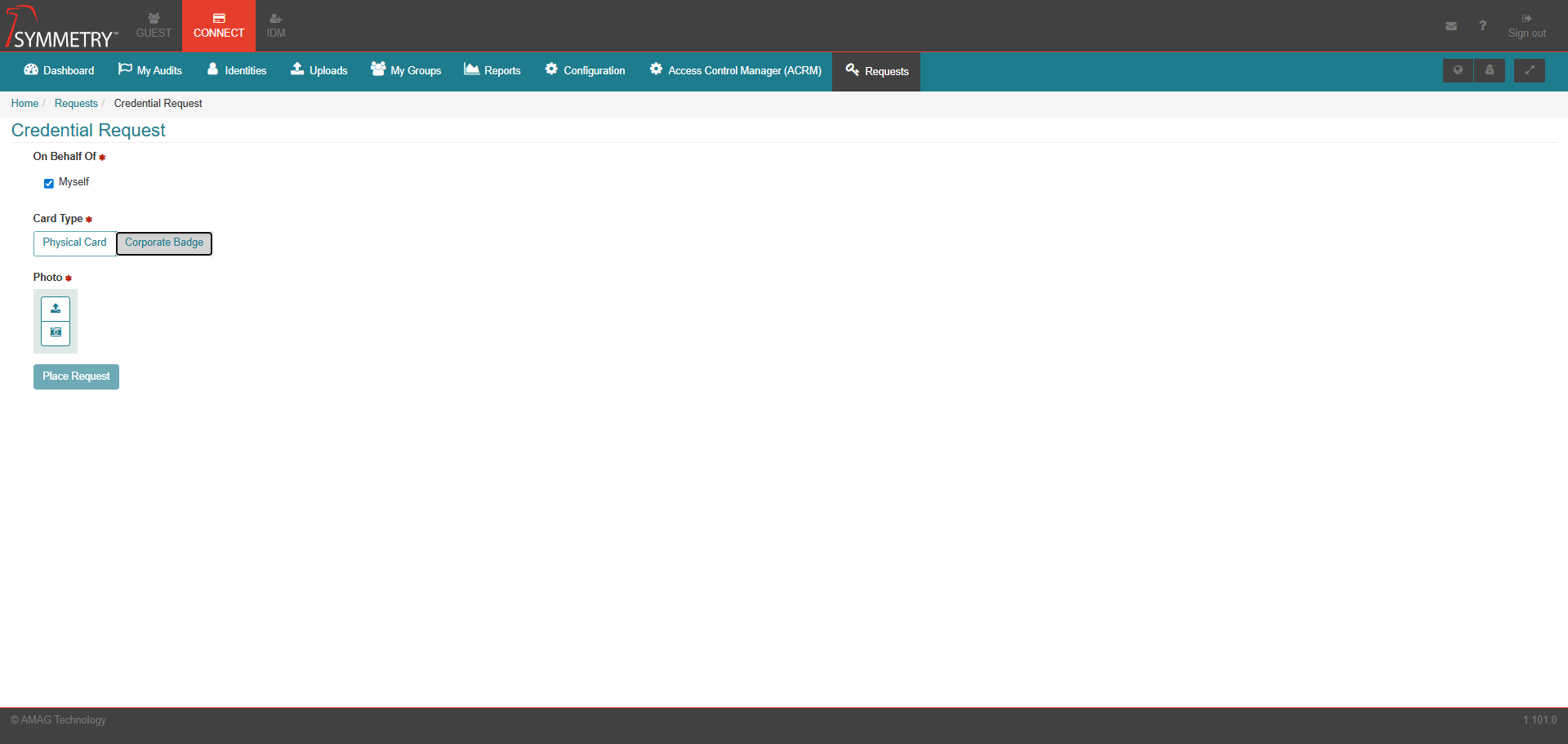Image resolution: width=1568 pixels, height=744 pixels.
Task: Open Access Control Manager (ACRM)
Action: 734,71
